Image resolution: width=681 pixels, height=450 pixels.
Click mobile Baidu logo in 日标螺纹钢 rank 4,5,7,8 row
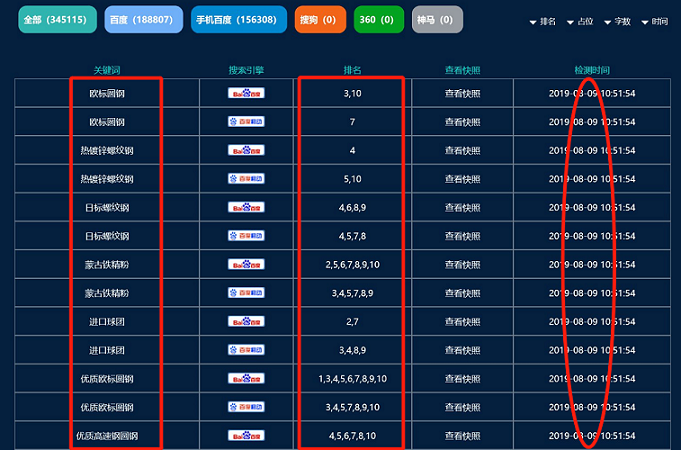[246, 236]
